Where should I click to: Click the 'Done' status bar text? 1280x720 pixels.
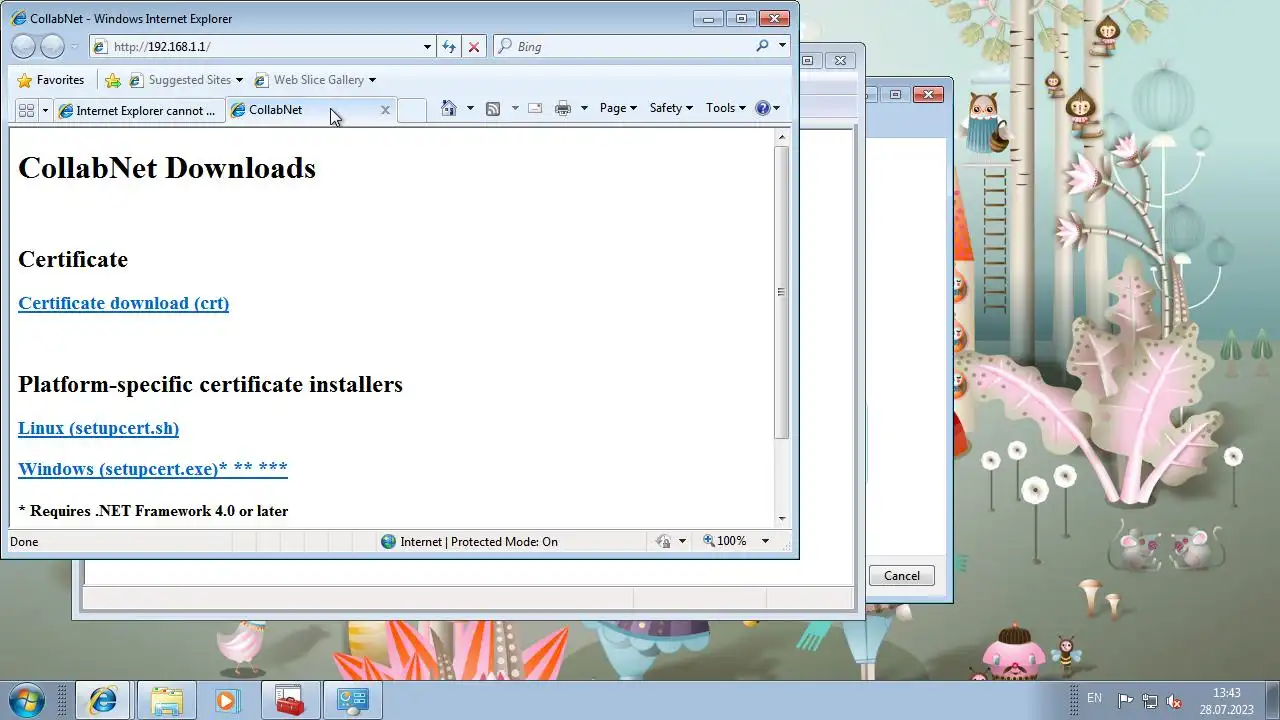(24, 541)
